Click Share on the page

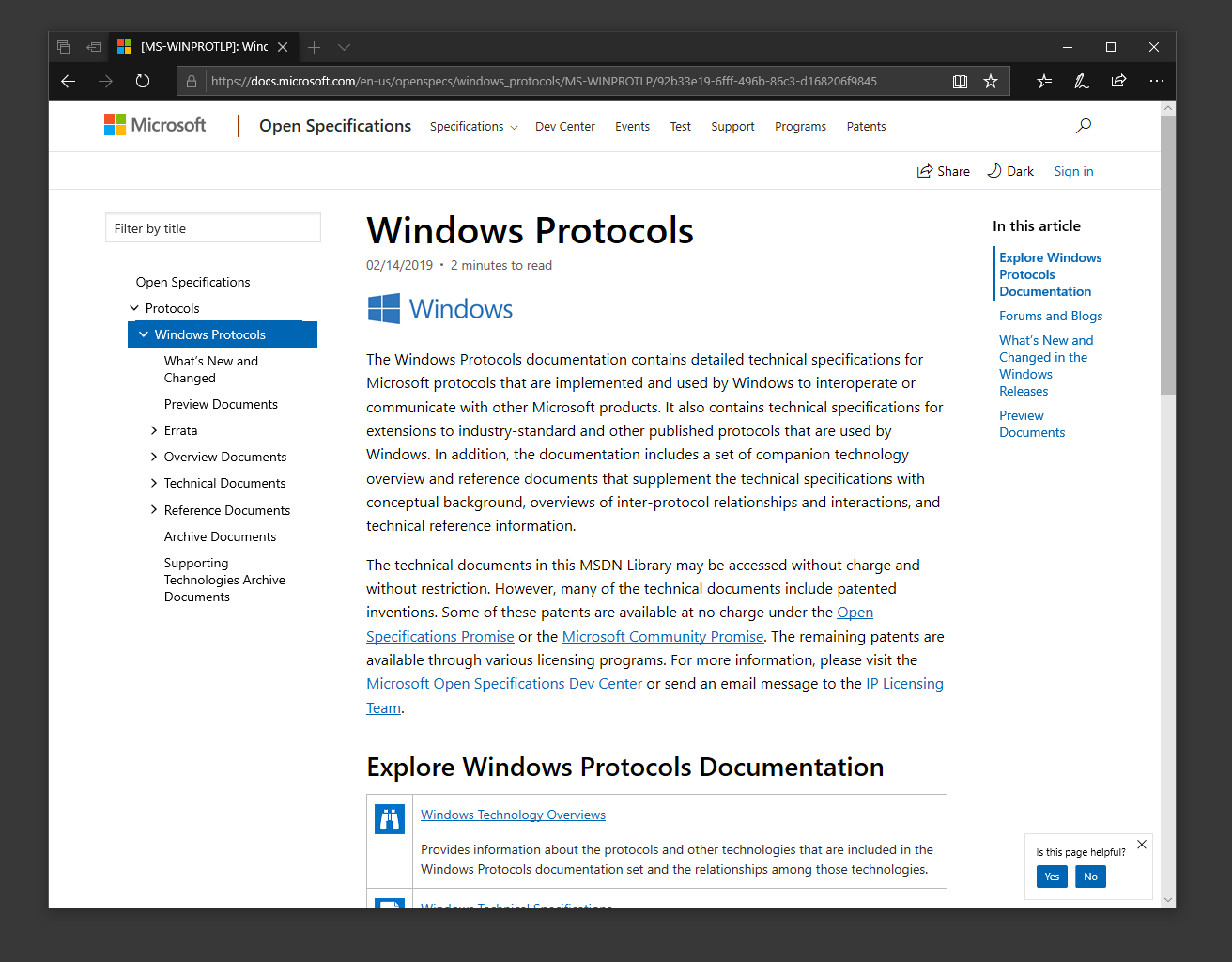click(944, 171)
